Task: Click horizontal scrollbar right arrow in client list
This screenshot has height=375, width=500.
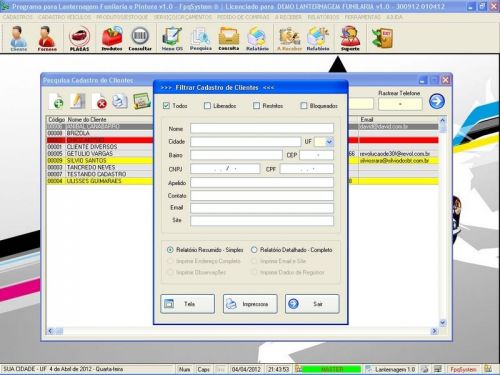Action: (x=434, y=331)
